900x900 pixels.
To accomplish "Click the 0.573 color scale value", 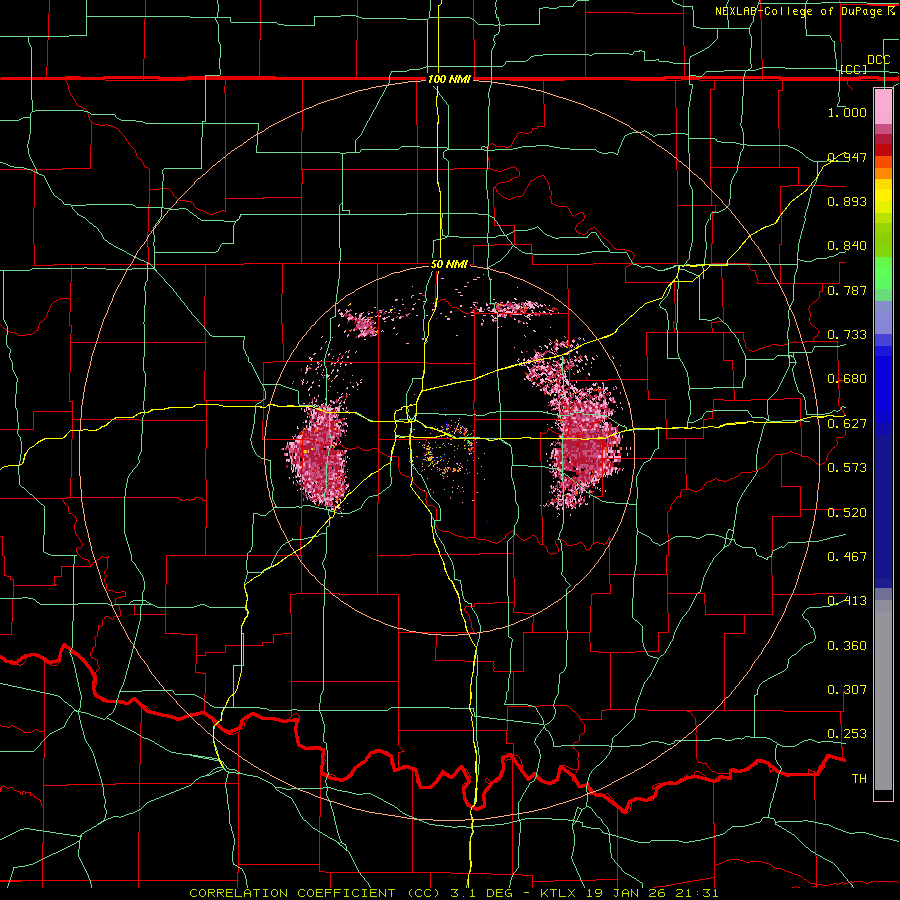I will point(847,467).
